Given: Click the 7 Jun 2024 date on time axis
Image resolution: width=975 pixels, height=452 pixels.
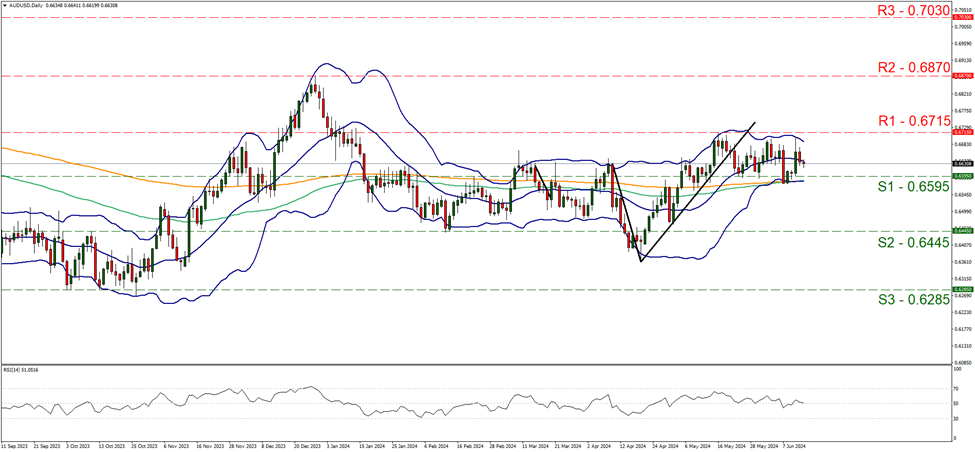Looking at the screenshot, I should tap(795, 445).
